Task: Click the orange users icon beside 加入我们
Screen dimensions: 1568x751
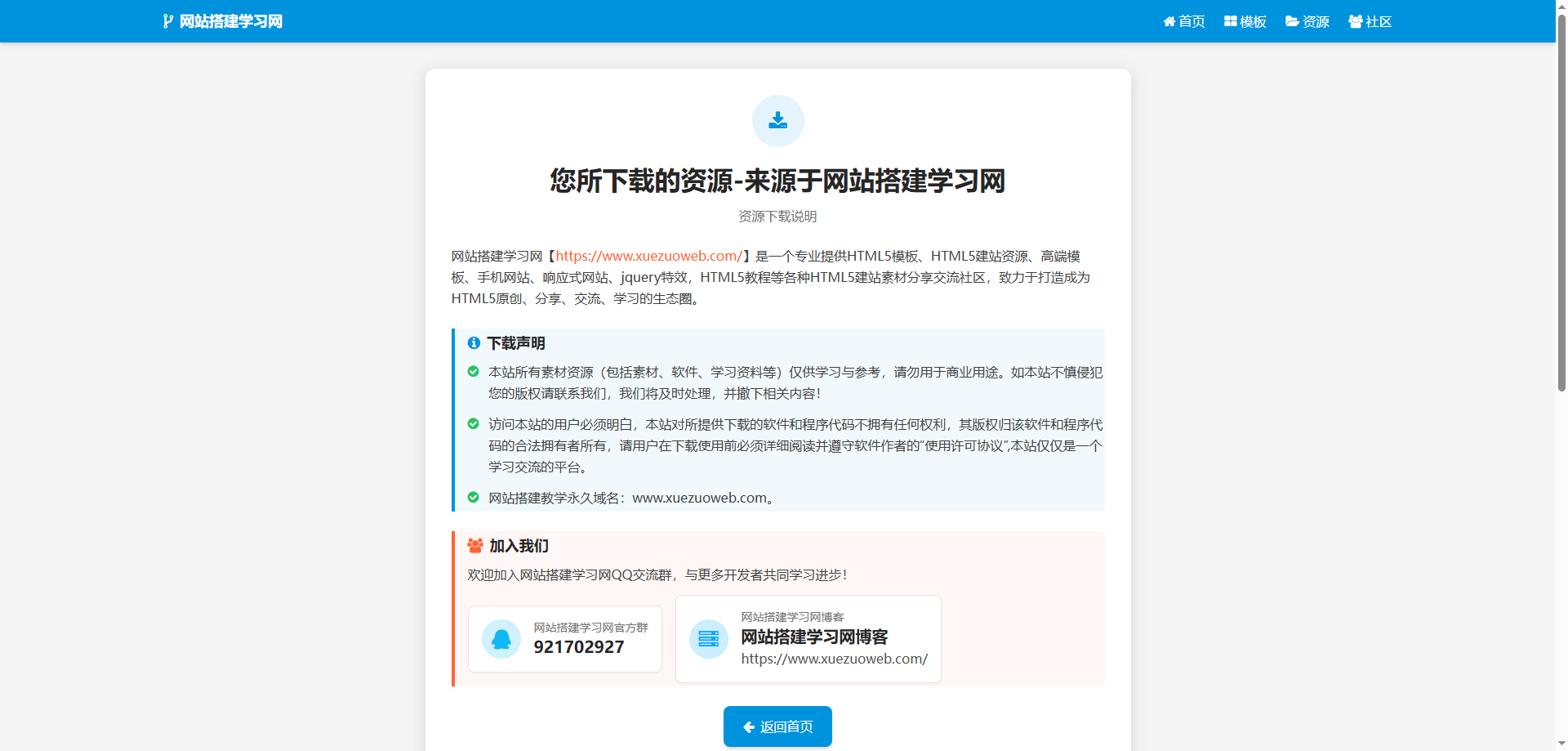Action: 475,546
